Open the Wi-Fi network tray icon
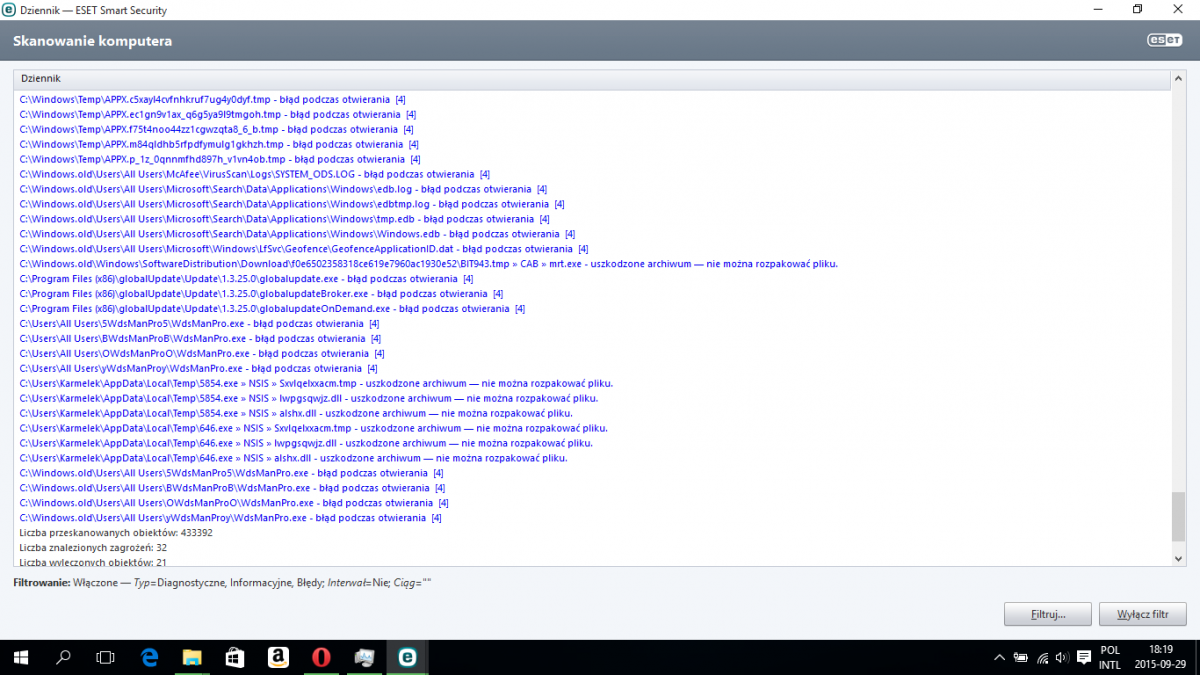 [x=1043, y=658]
